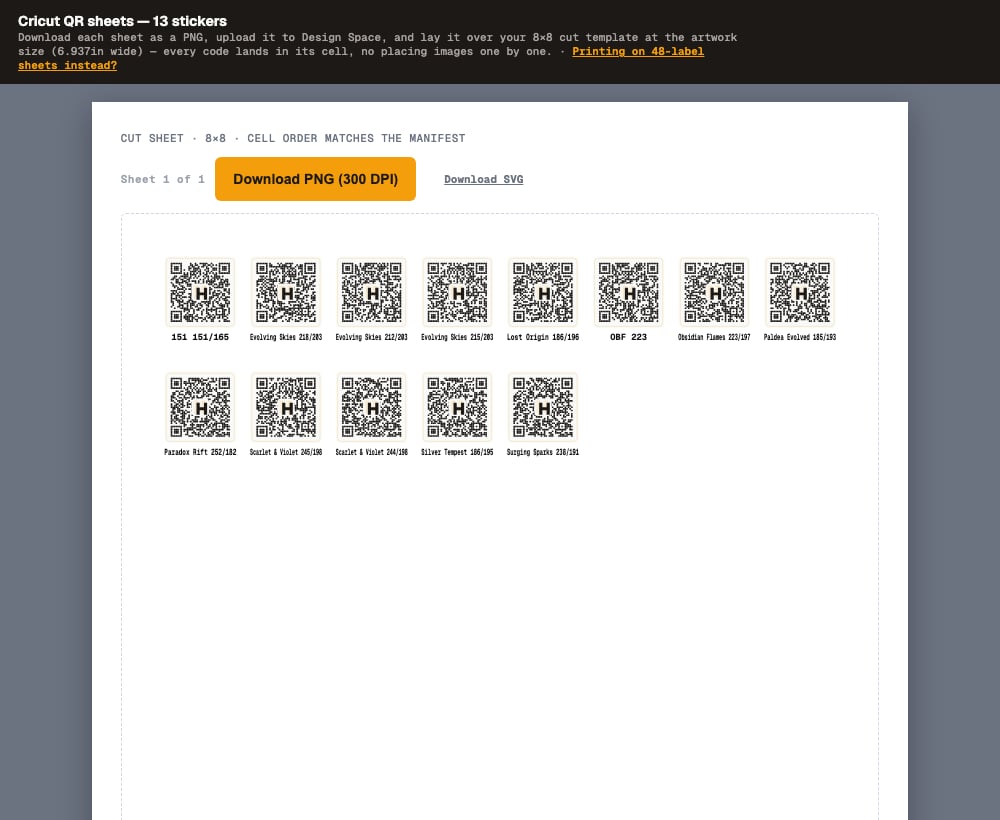The height and width of the screenshot is (820, 1000).
Task: Select the Surging Sparks 238/191 QR code
Action: (543, 407)
